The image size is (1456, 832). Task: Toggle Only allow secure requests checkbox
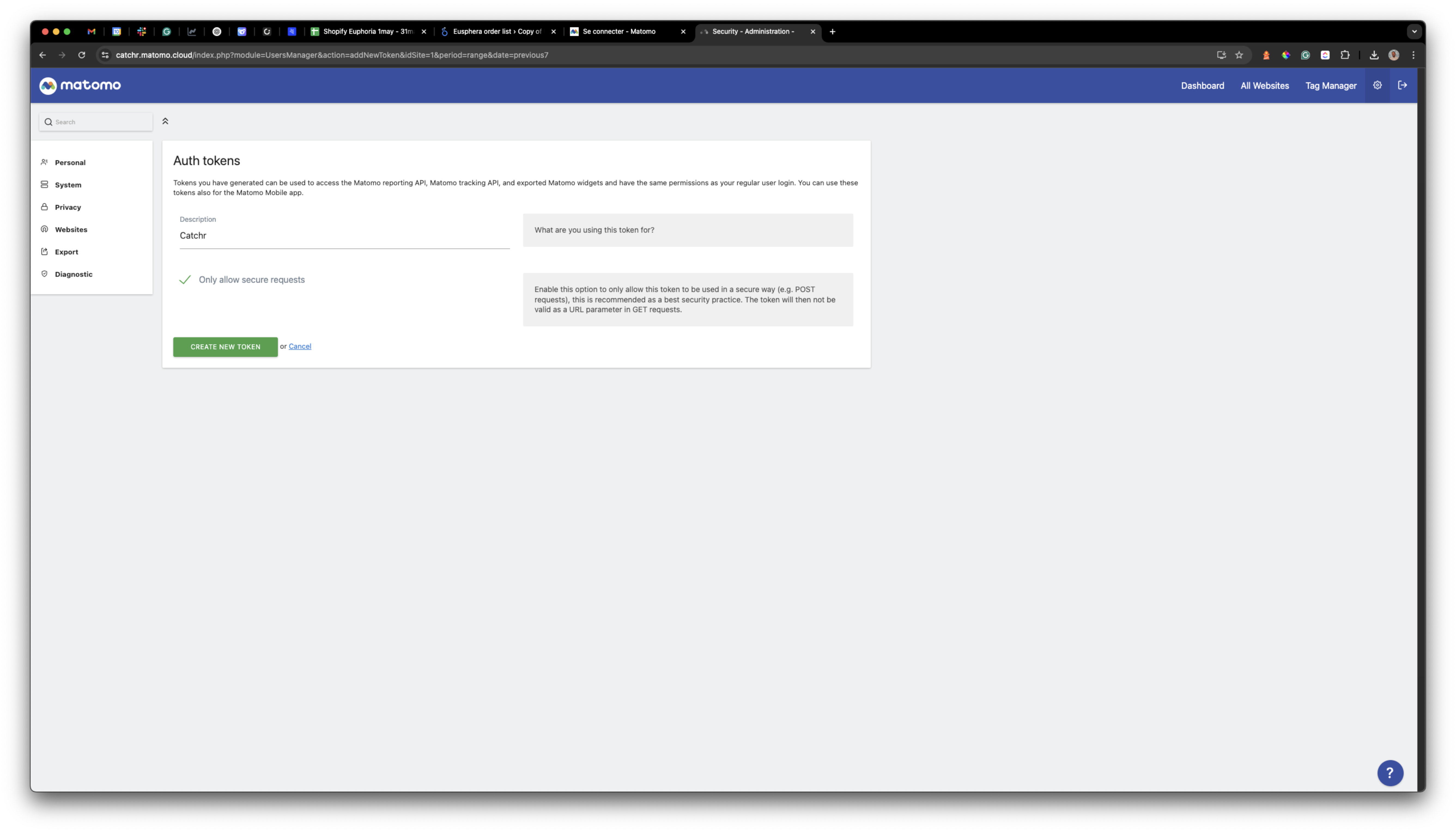(185, 280)
